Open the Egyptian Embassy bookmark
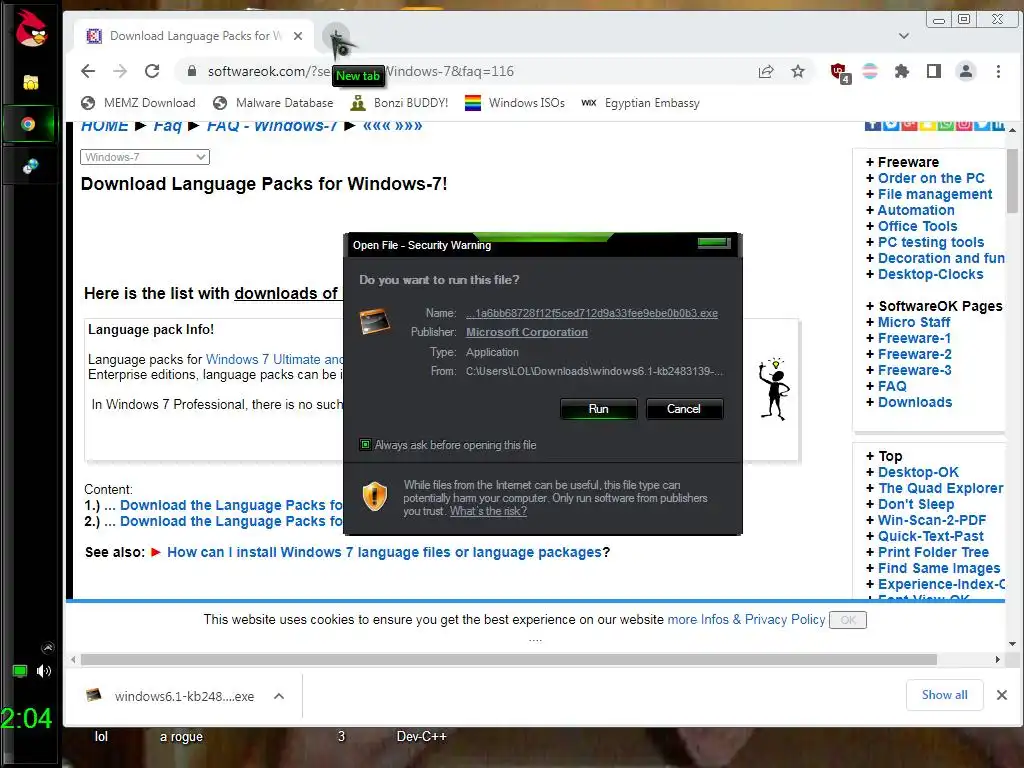The height and width of the screenshot is (768, 1024). (x=641, y=103)
